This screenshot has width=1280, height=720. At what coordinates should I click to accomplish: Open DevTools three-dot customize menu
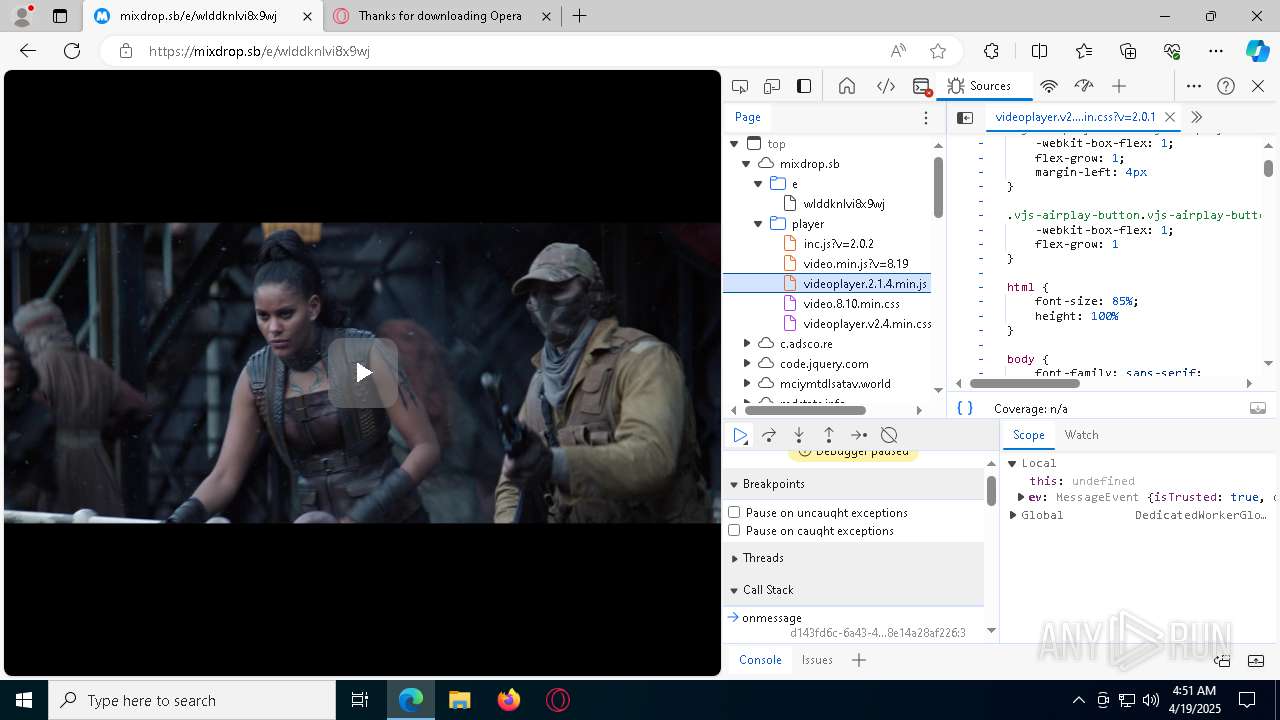(1194, 86)
